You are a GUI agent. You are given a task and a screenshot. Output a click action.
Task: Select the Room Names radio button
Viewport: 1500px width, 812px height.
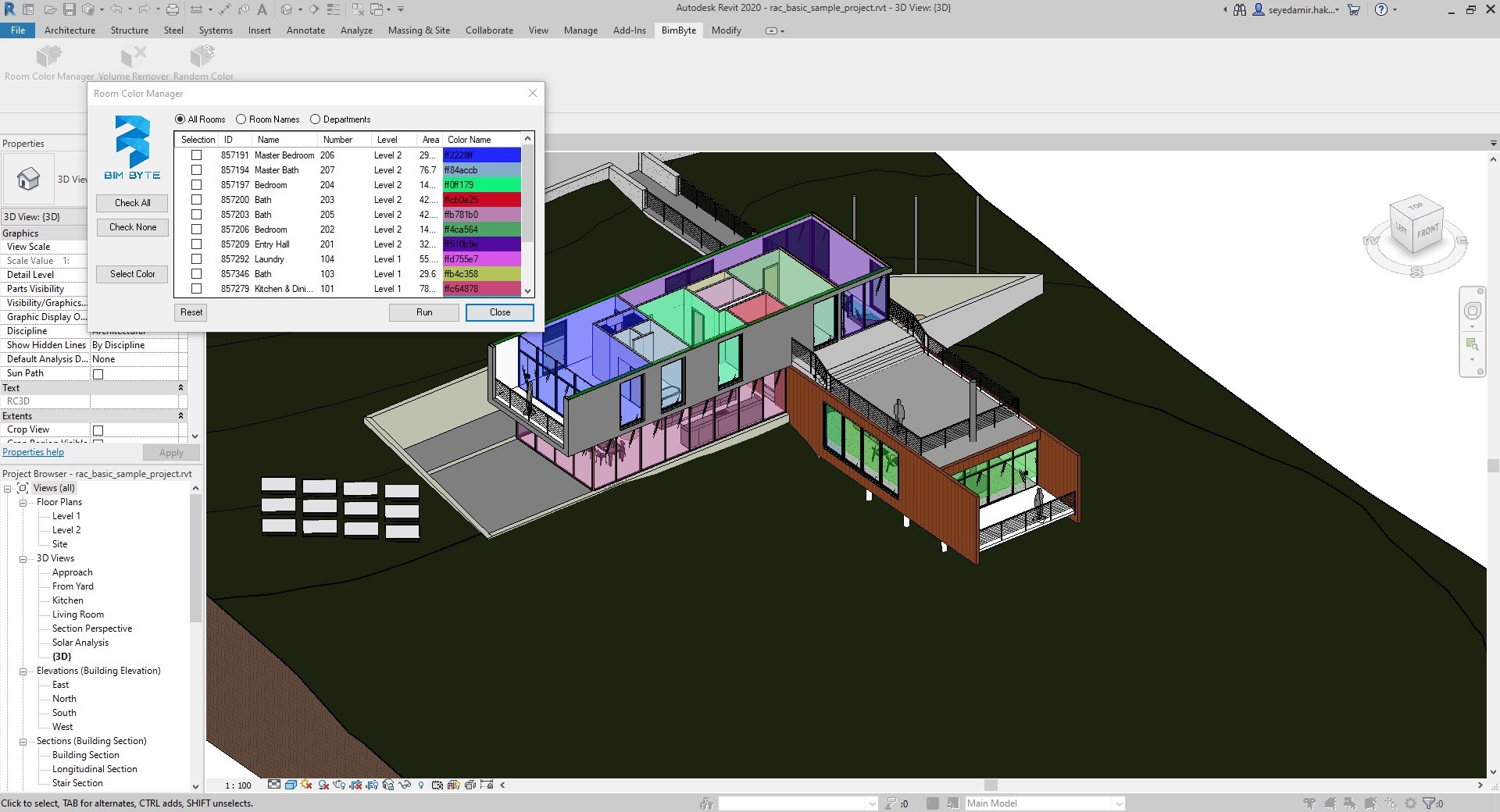(x=241, y=119)
